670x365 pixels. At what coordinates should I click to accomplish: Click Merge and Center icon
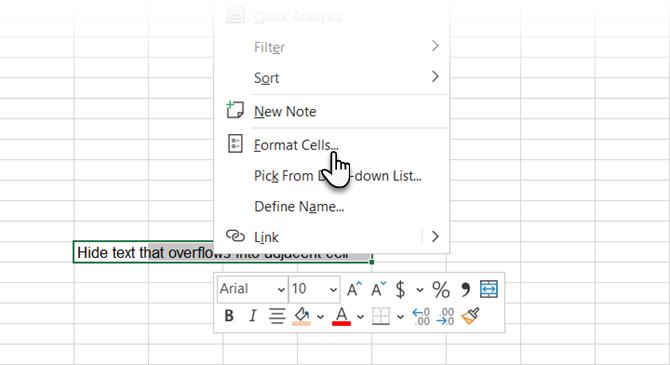click(489, 289)
